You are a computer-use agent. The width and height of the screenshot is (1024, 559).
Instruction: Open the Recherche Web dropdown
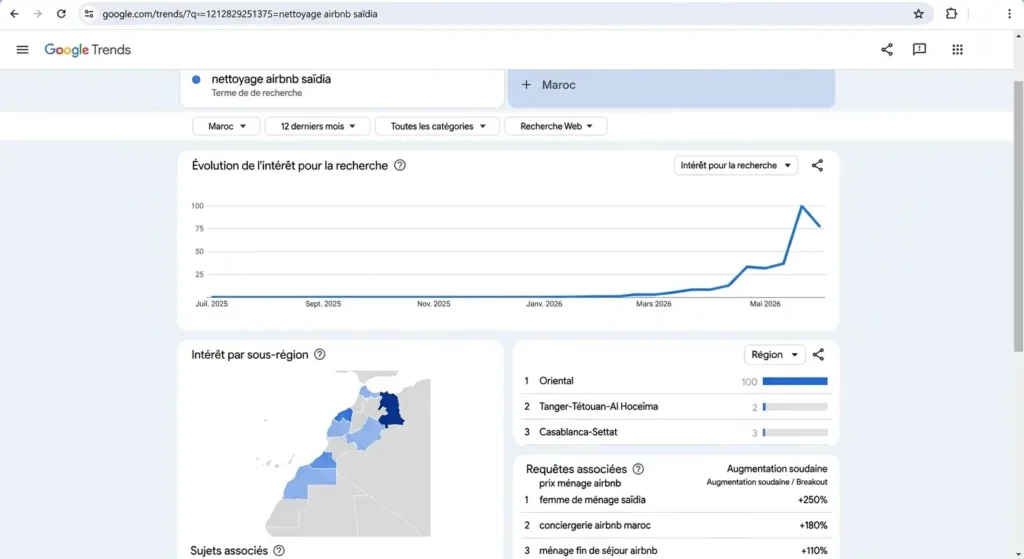pyautogui.click(x=556, y=126)
